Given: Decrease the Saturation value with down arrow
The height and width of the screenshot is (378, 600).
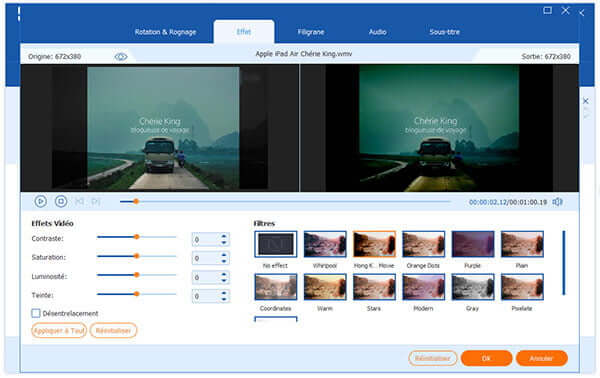Looking at the screenshot, I should [224, 261].
